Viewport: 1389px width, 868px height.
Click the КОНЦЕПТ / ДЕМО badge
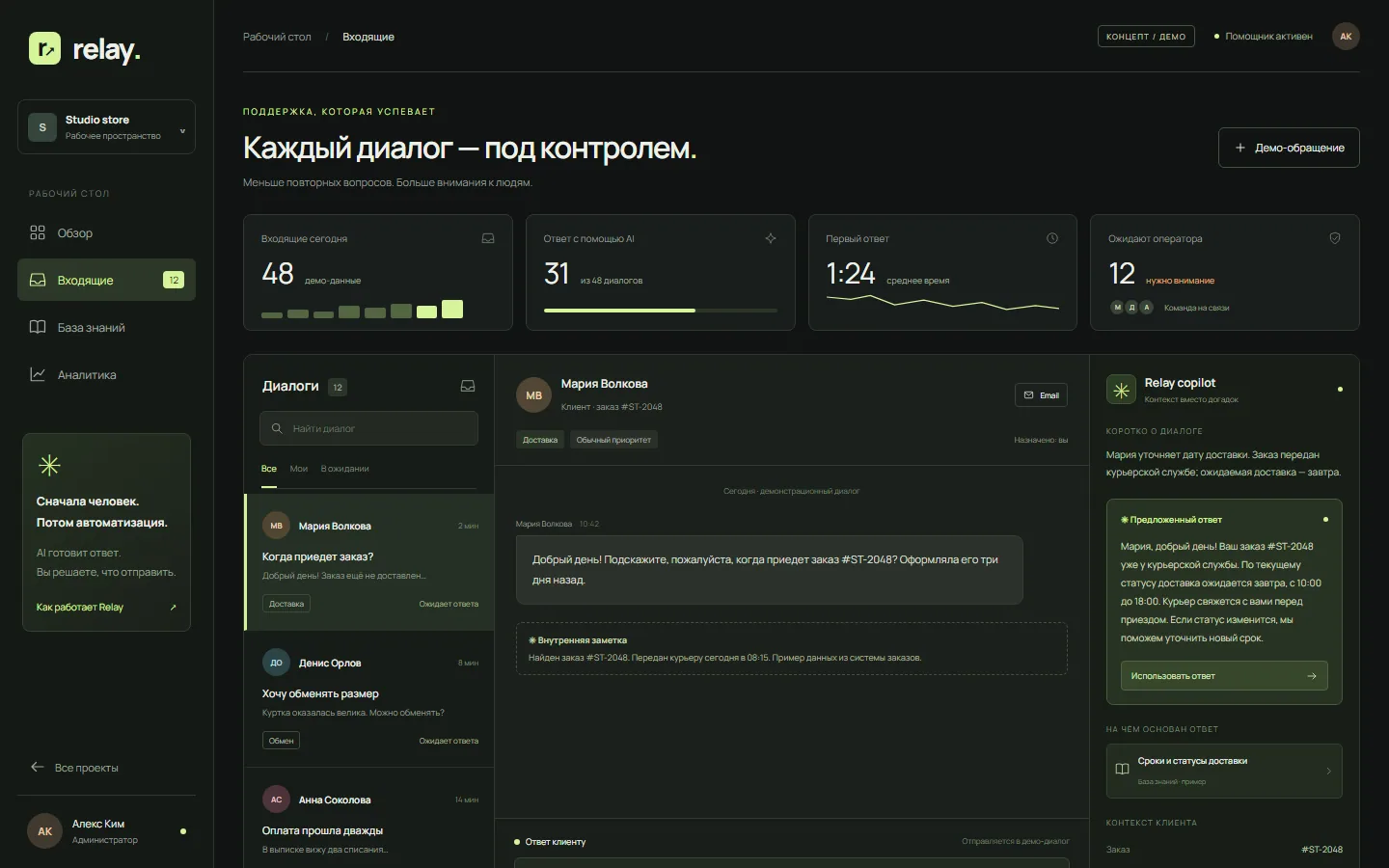[1146, 37]
